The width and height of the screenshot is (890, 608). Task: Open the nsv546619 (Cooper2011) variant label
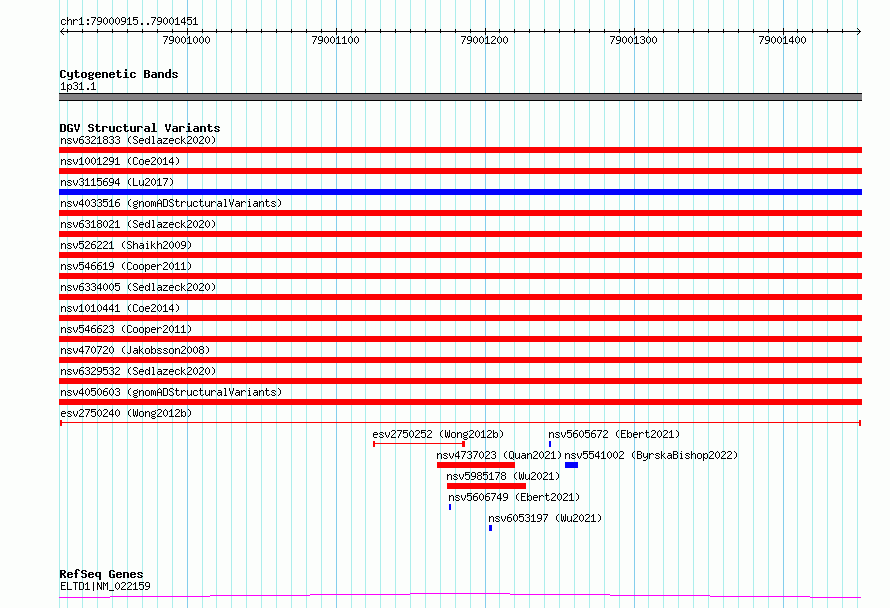126,266
